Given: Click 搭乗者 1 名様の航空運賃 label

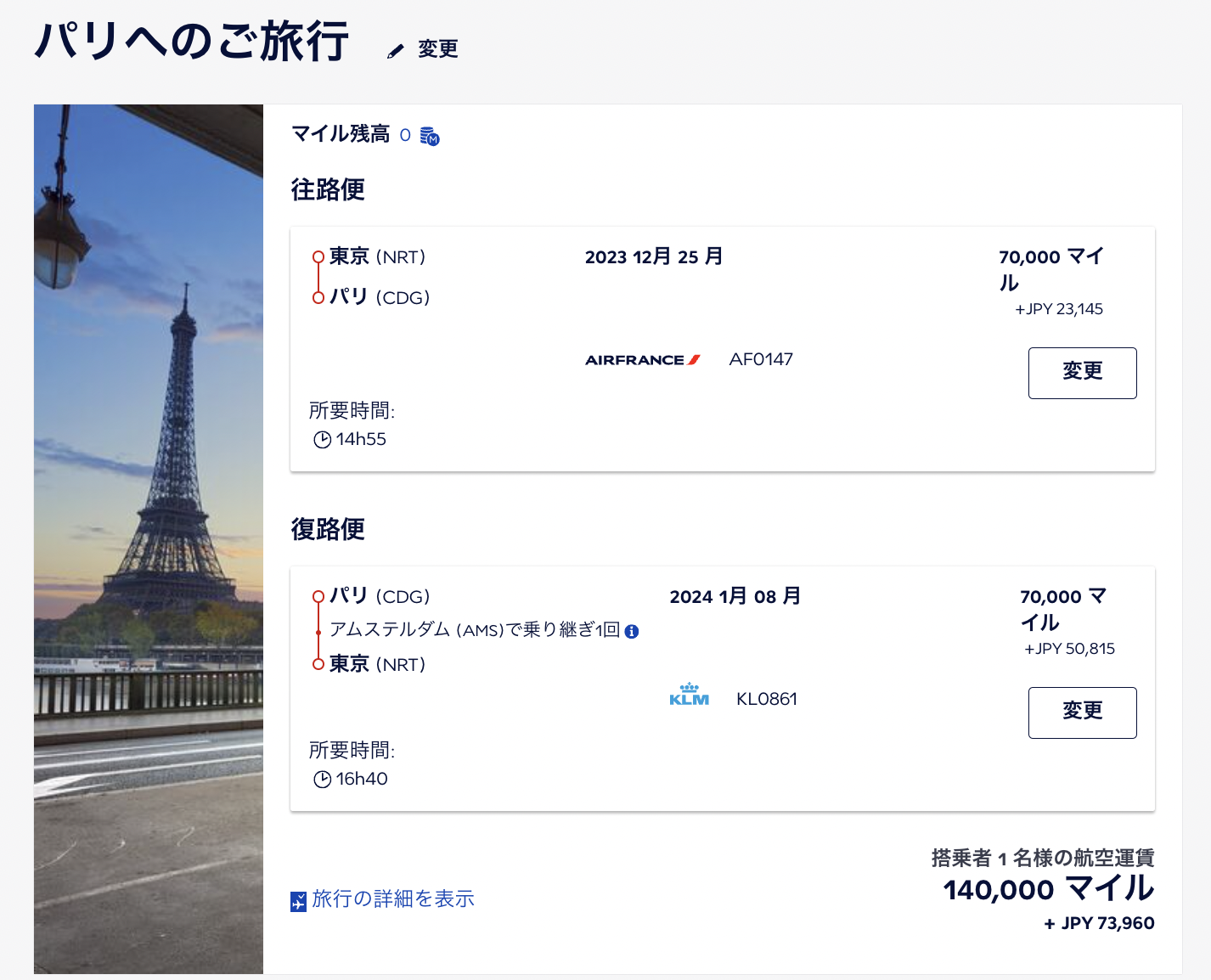Looking at the screenshot, I should 1043,858.
